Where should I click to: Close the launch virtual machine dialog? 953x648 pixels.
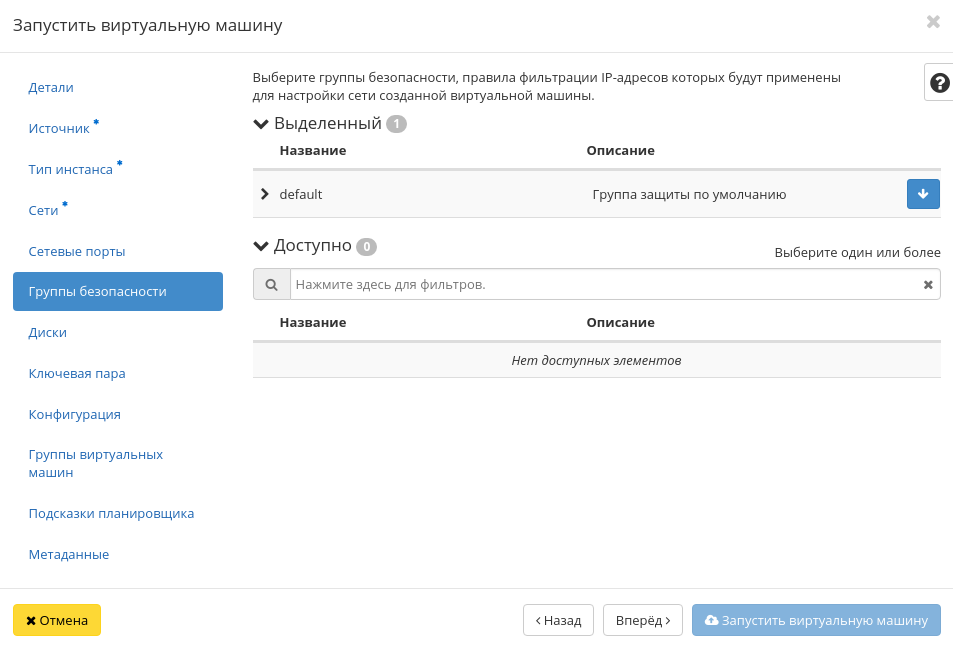pyautogui.click(x=933, y=21)
